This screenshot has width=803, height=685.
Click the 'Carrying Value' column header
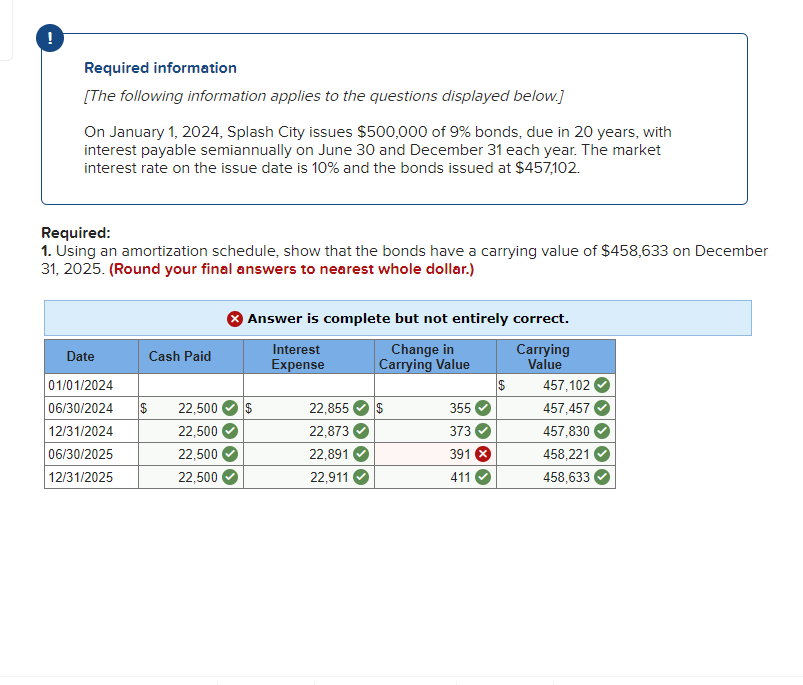(x=556, y=356)
